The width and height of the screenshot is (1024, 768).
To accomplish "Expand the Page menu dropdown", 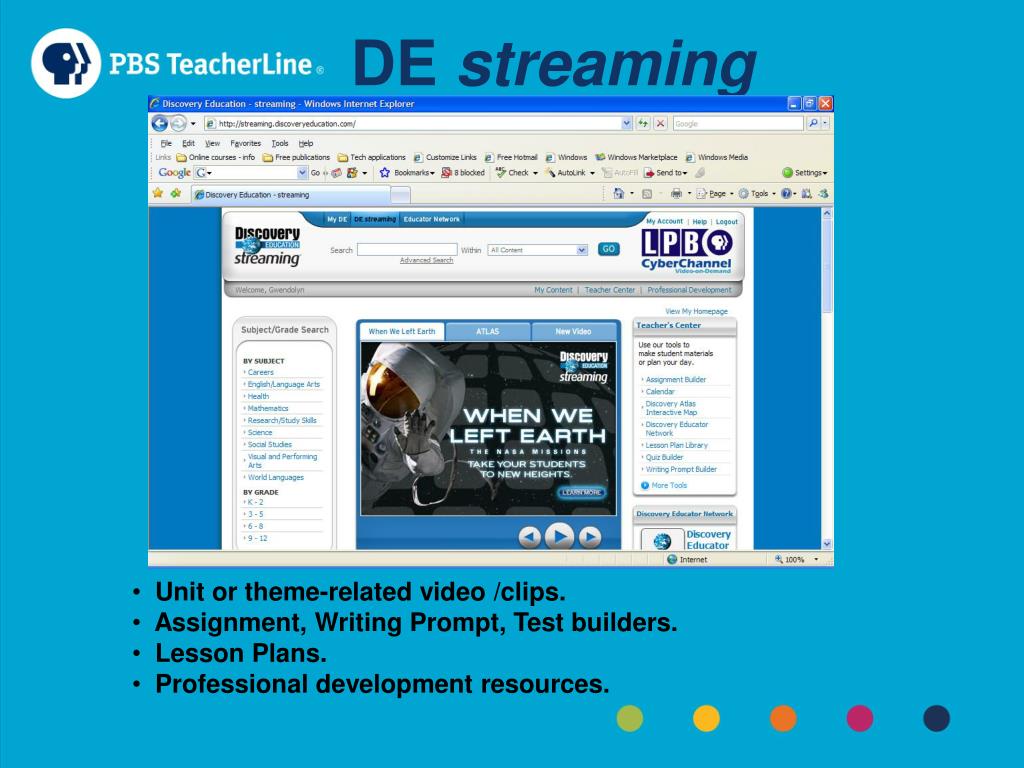I will [731, 193].
